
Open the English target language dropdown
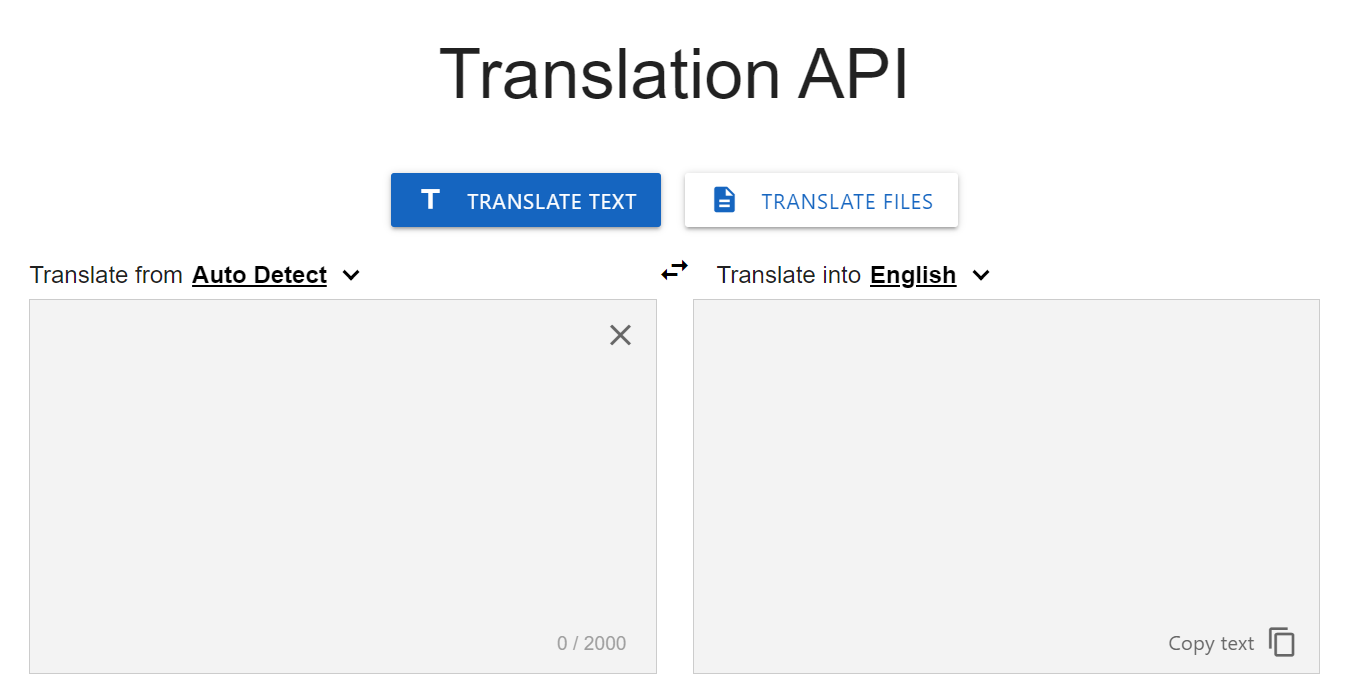(x=913, y=275)
